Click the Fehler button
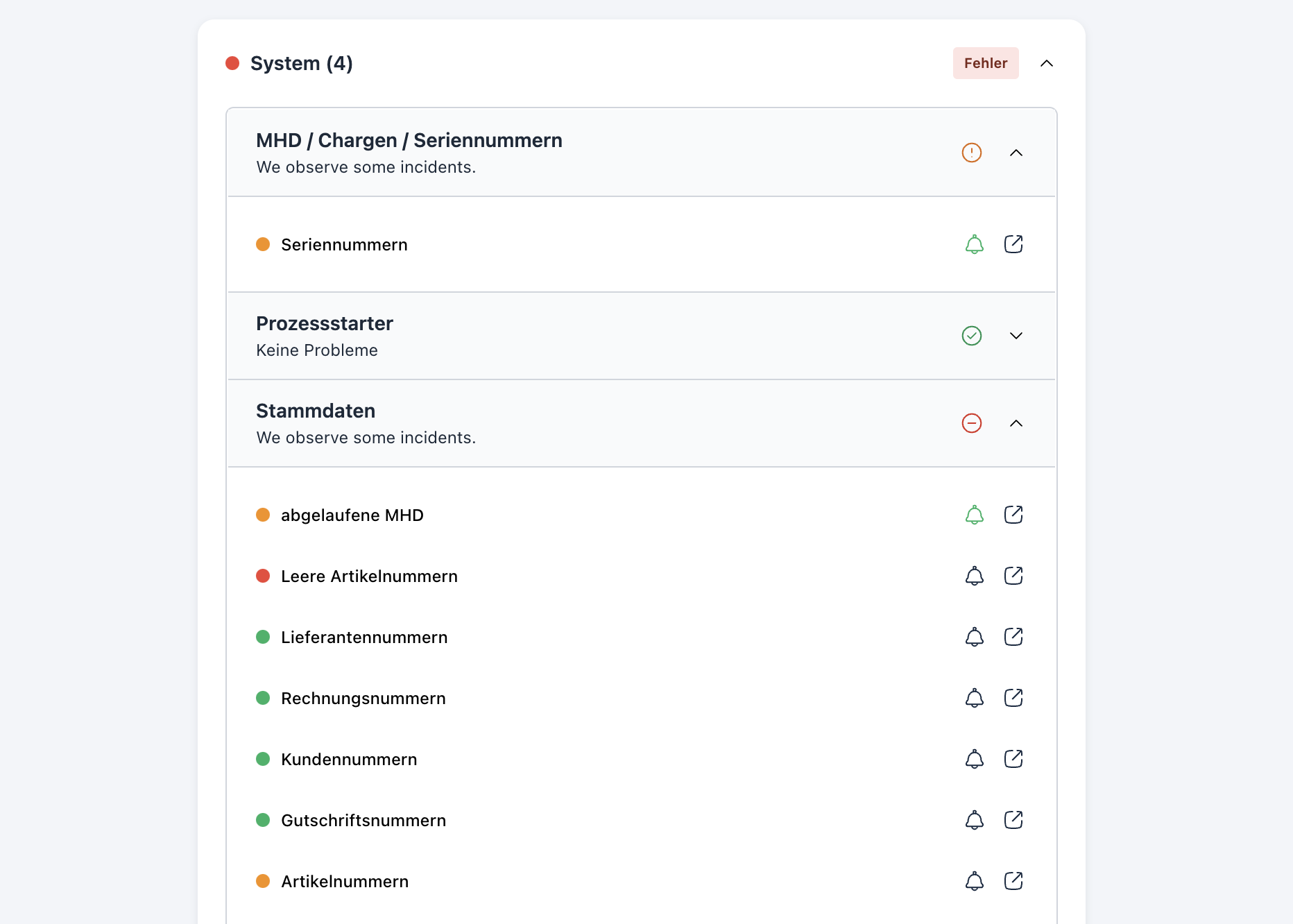This screenshot has height=924, width=1293. (x=986, y=63)
